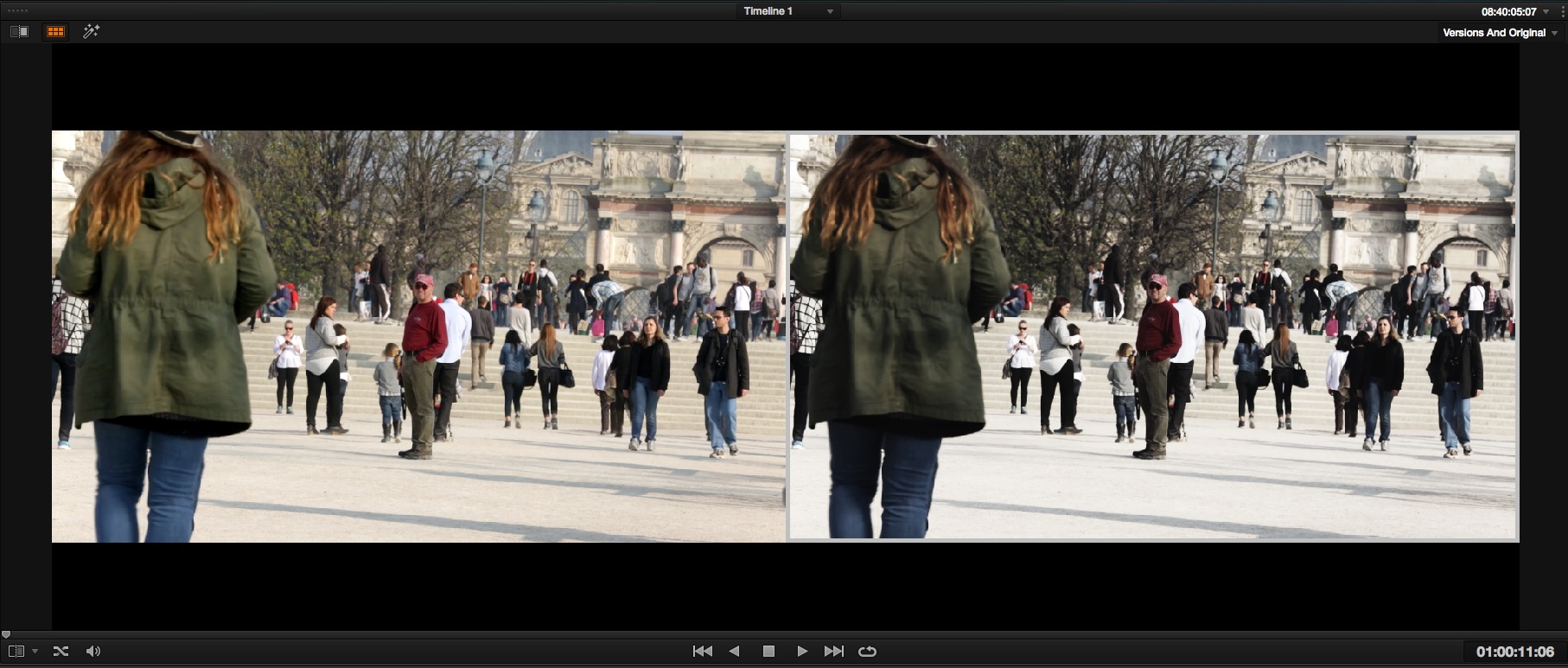Expand the arrow beside the viewer layout icon
Image resolution: width=1568 pixels, height=668 pixels.
pyautogui.click(x=35, y=652)
